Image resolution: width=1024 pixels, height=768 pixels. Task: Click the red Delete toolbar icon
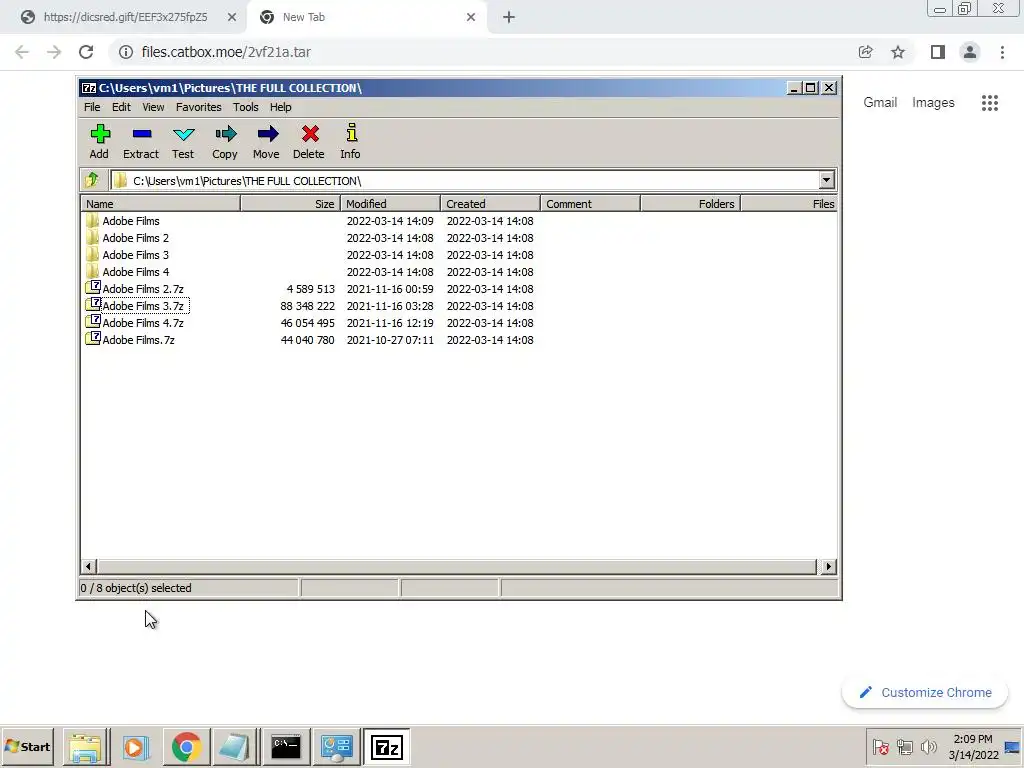coord(309,141)
